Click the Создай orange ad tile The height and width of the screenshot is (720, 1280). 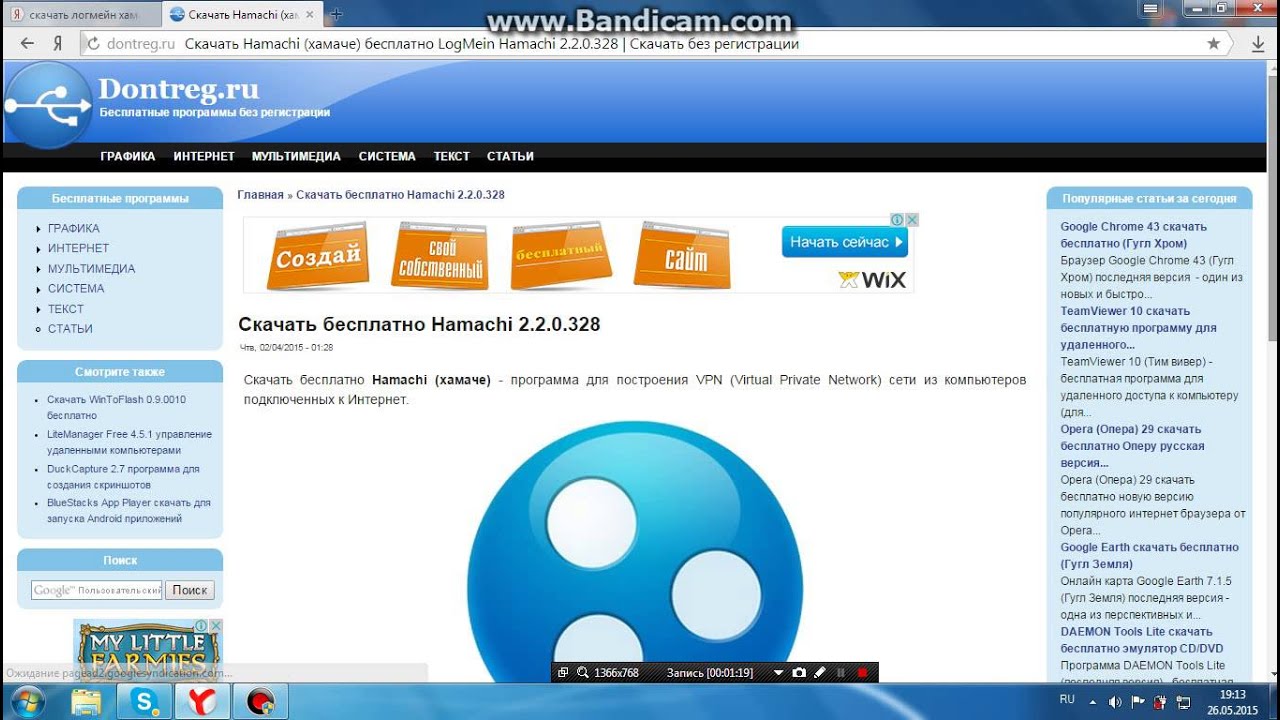pyautogui.click(x=317, y=256)
